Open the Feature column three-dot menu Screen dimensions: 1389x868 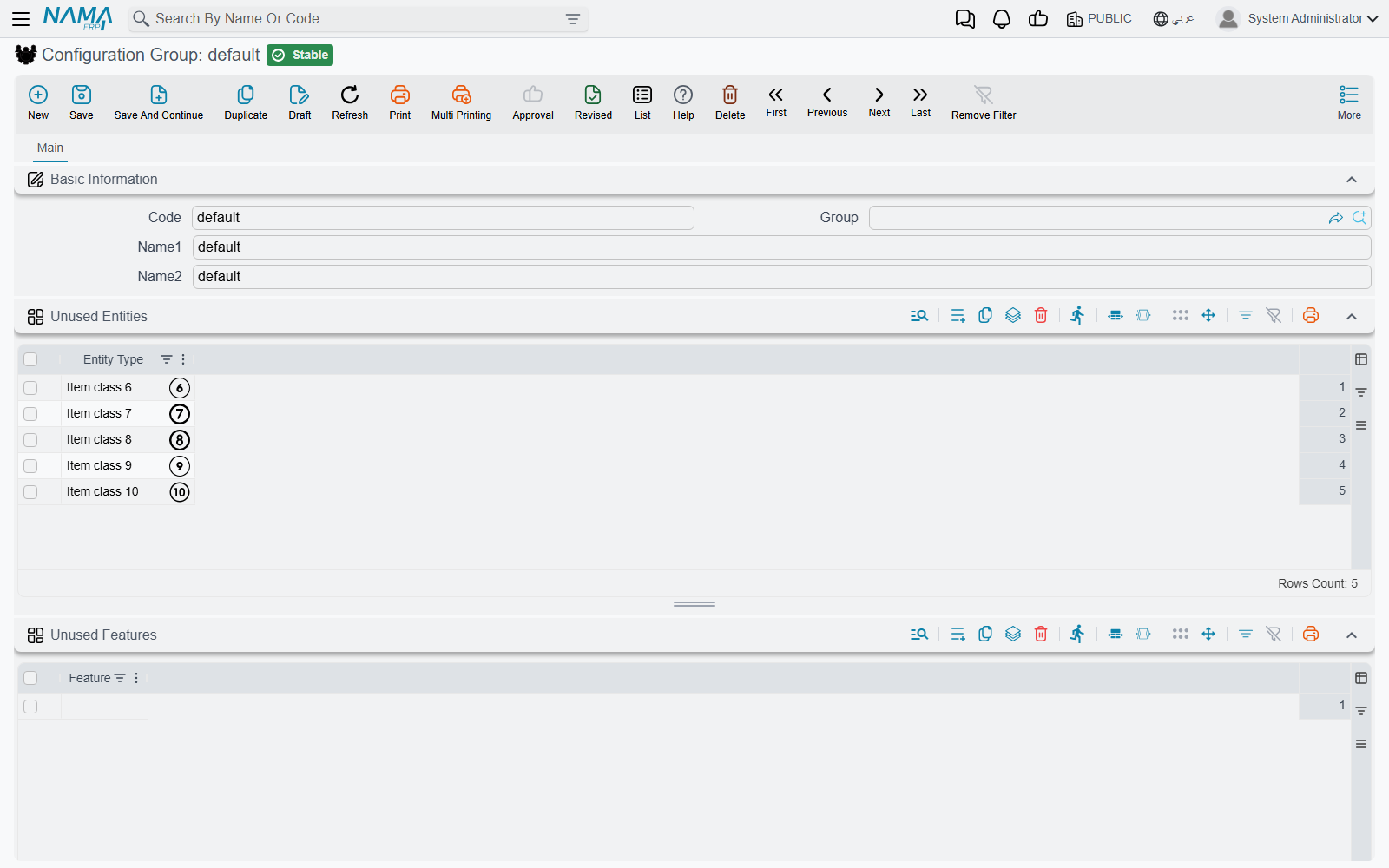tap(136, 678)
